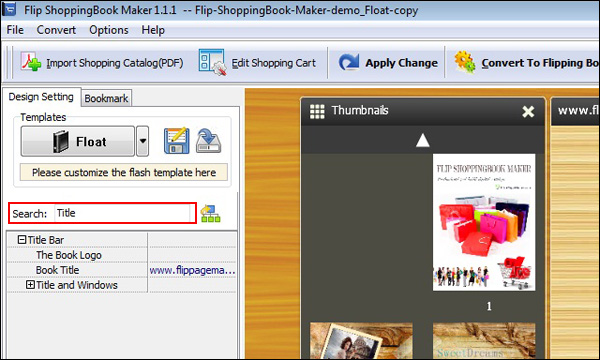The height and width of the screenshot is (360, 600).
Task: Click the Book Title value www.flippagema...
Action: tap(192, 270)
